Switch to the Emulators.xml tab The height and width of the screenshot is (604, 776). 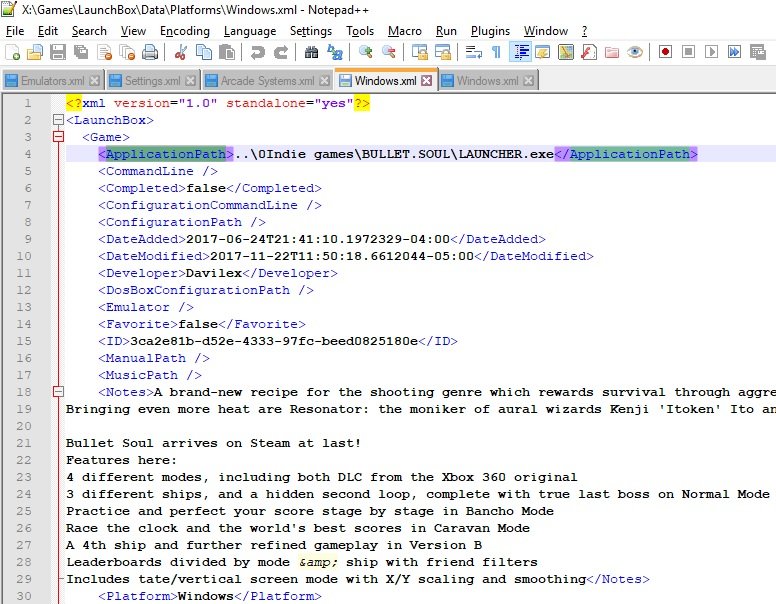pos(52,81)
